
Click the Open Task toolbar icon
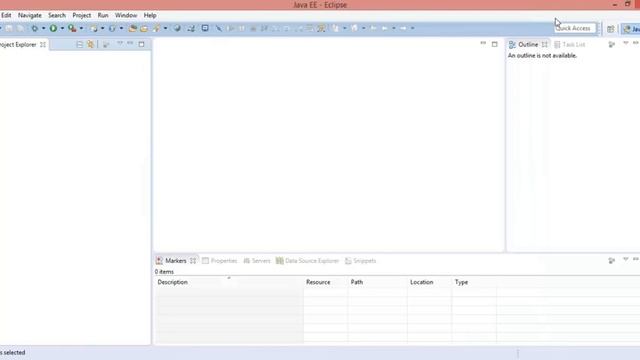point(144,28)
